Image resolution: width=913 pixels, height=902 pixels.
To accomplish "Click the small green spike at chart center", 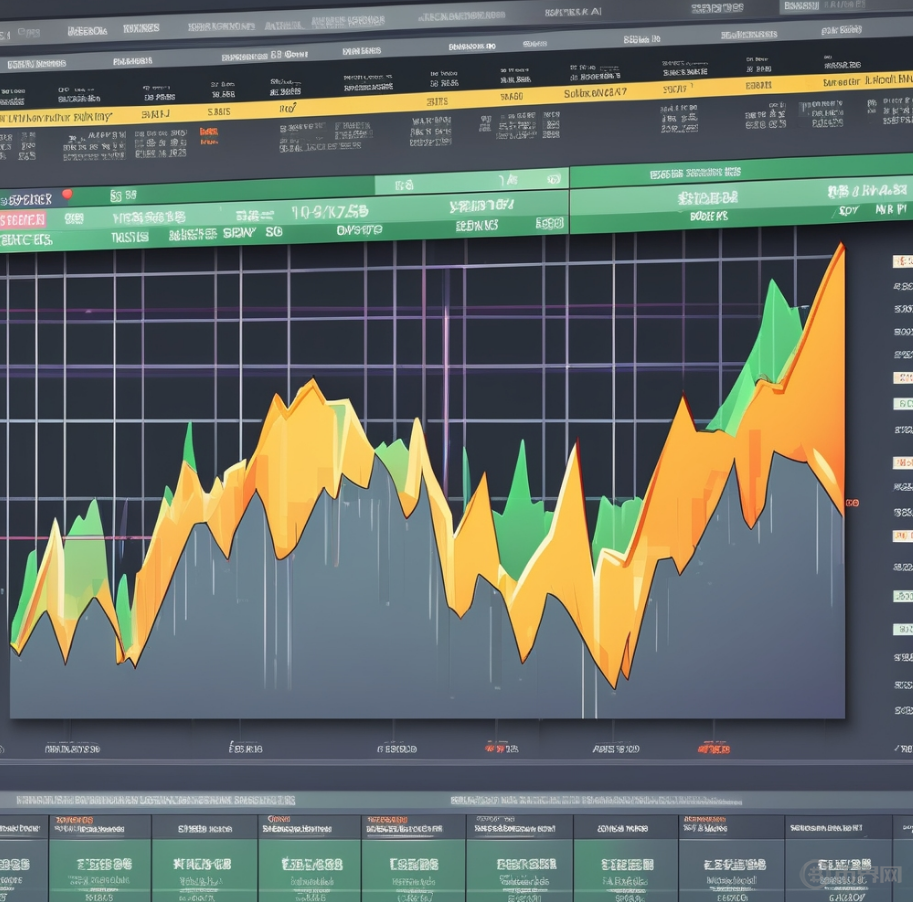I will coord(519,470).
